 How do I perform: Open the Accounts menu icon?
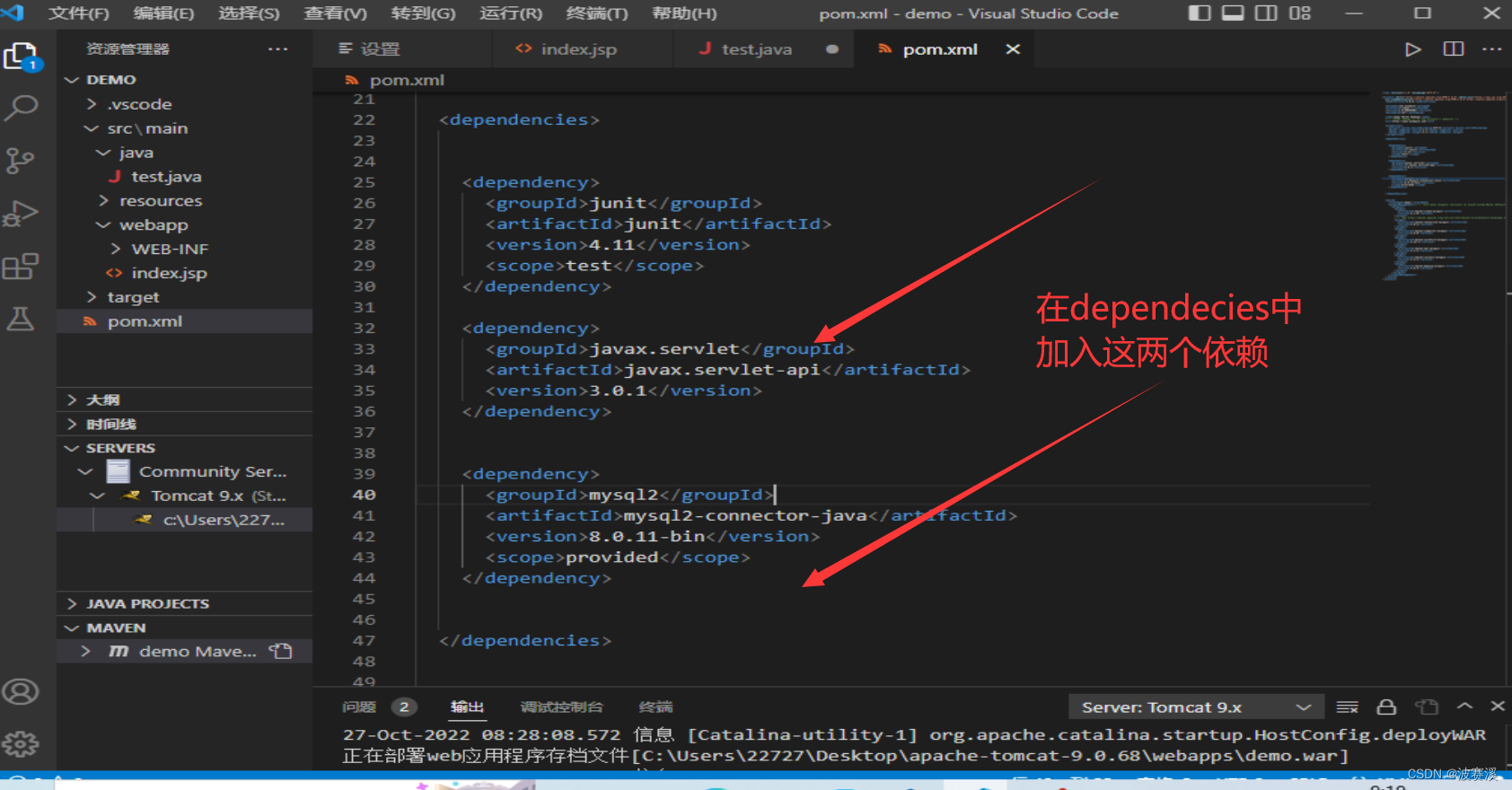[x=21, y=691]
